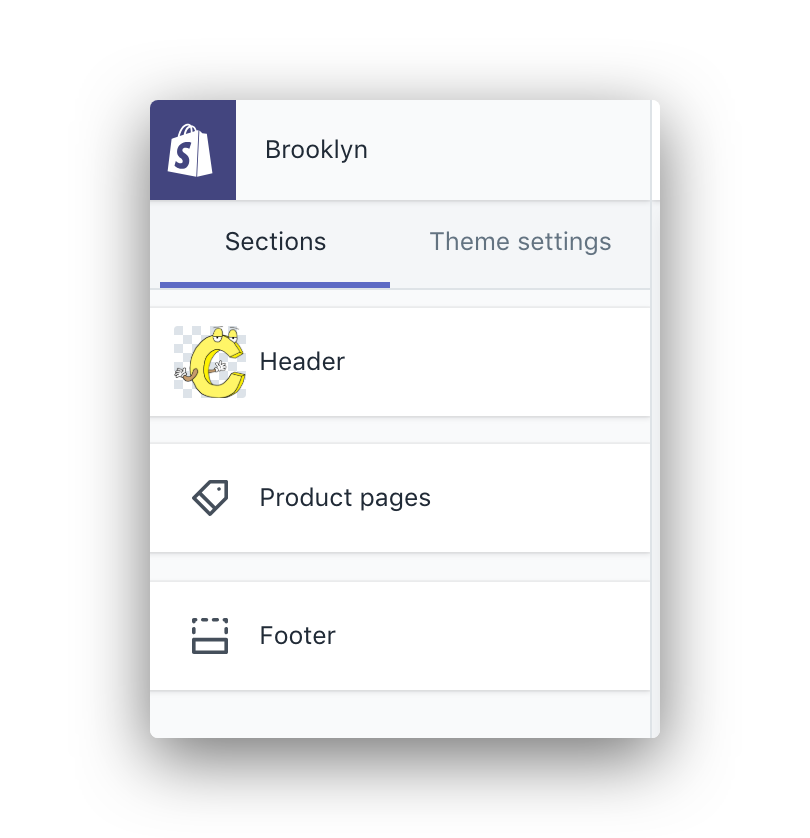This screenshot has width=810, height=838.
Task: Click empty space right of Header label
Action: click(x=500, y=362)
